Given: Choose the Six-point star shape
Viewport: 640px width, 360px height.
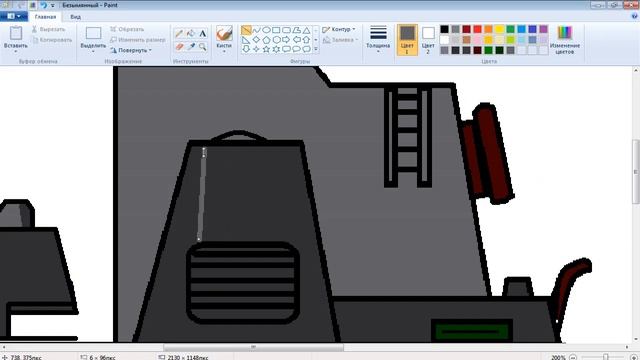Looking at the screenshot, I should click(276, 49).
